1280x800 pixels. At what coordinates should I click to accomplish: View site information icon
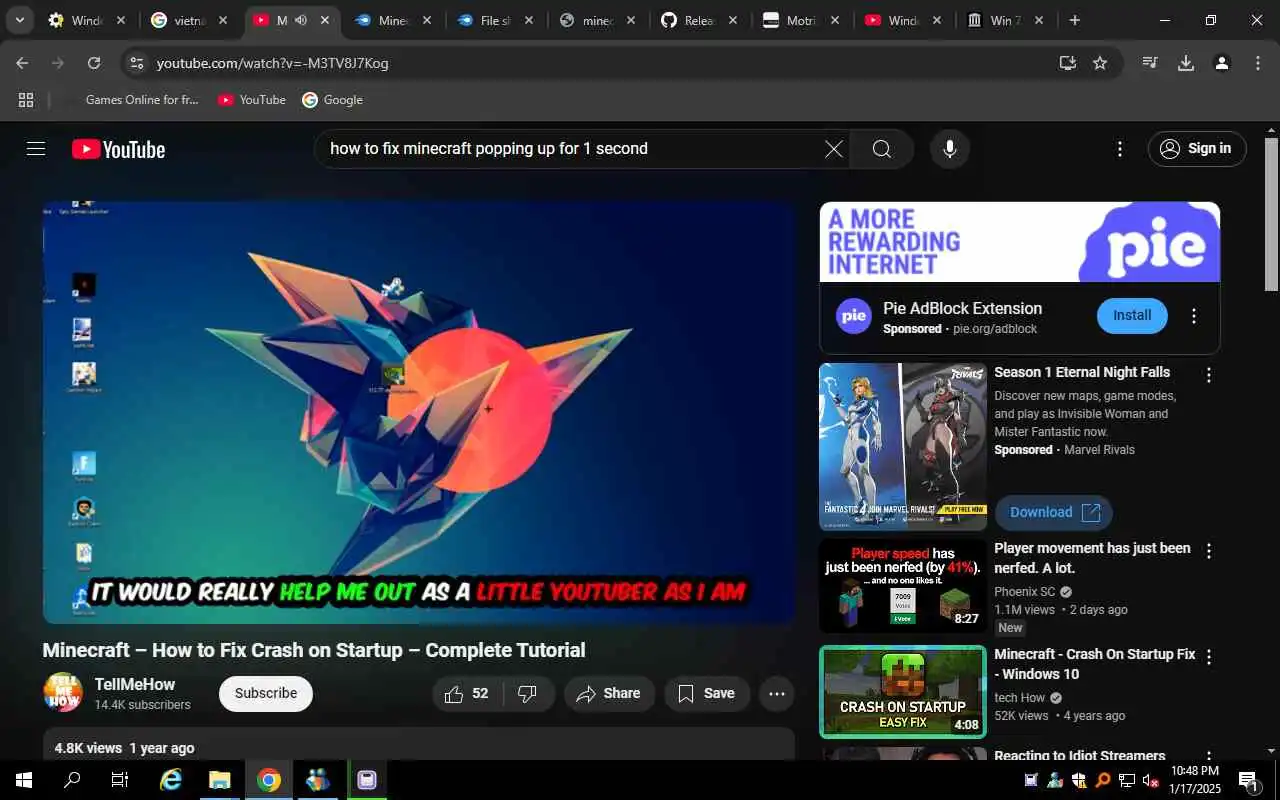pyautogui.click(x=136, y=63)
